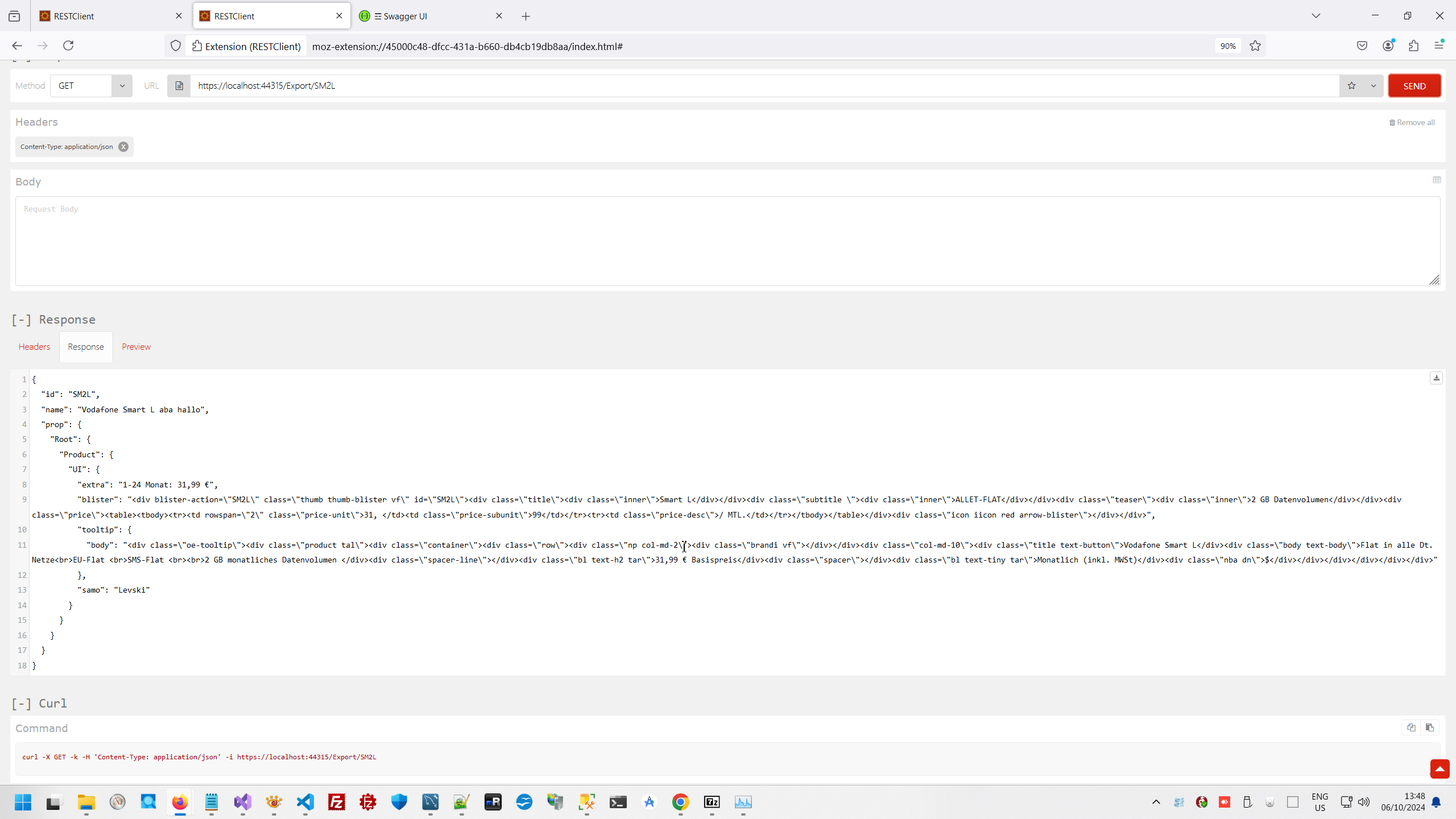Viewport: 1456px width, 819px height.
Task: Expand the favorites dropdown chevron next to star
Action: point(1374,86)
